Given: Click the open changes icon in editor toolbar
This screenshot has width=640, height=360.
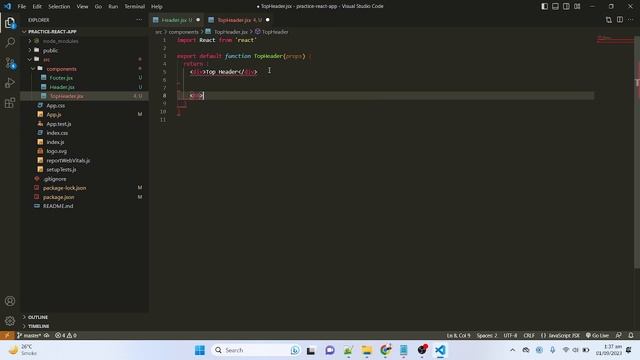Looking at the screenshot, I should click(x=609, y=20).
